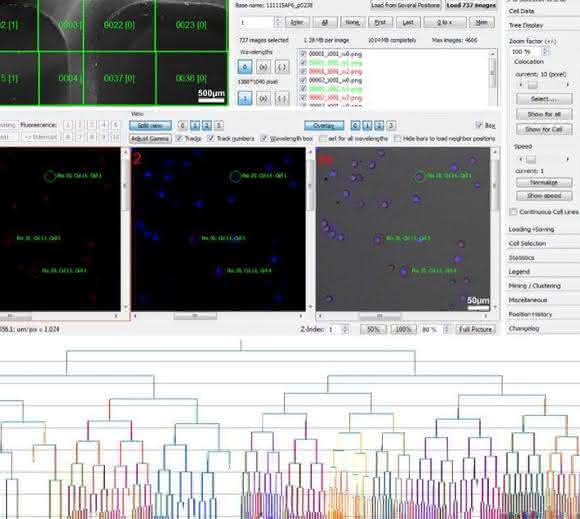Click the ( ) button in Wavelengths row

(x=282, y=67)
